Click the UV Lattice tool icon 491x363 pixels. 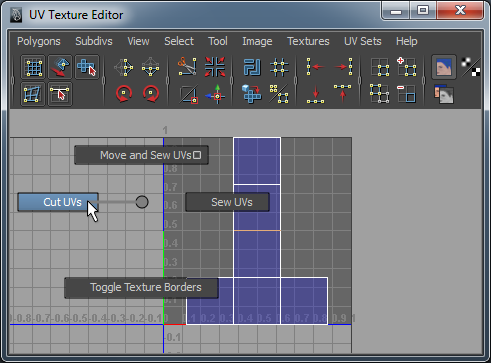pyautogui.click(x=32, y=67)
